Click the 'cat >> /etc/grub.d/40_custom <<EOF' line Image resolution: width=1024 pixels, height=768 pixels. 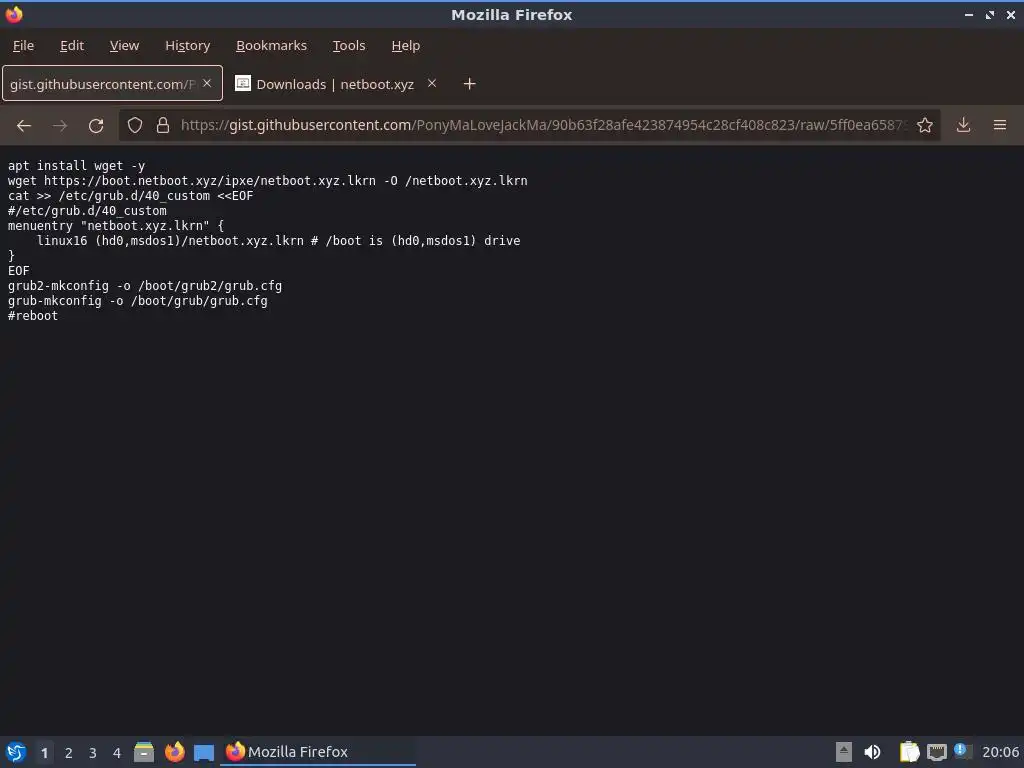pyautogui.click(x=131, y=196)
